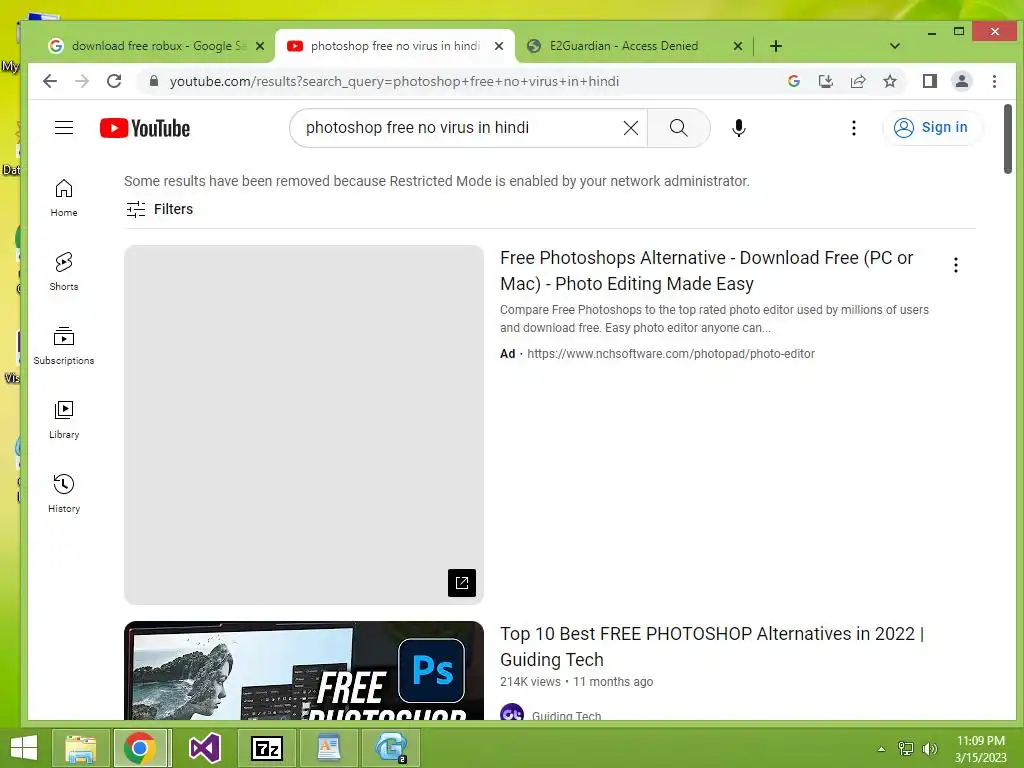Viewport: 1024px width, 768px height.
Task: Activate voice search microphone
Action: [x=739, y=128]
